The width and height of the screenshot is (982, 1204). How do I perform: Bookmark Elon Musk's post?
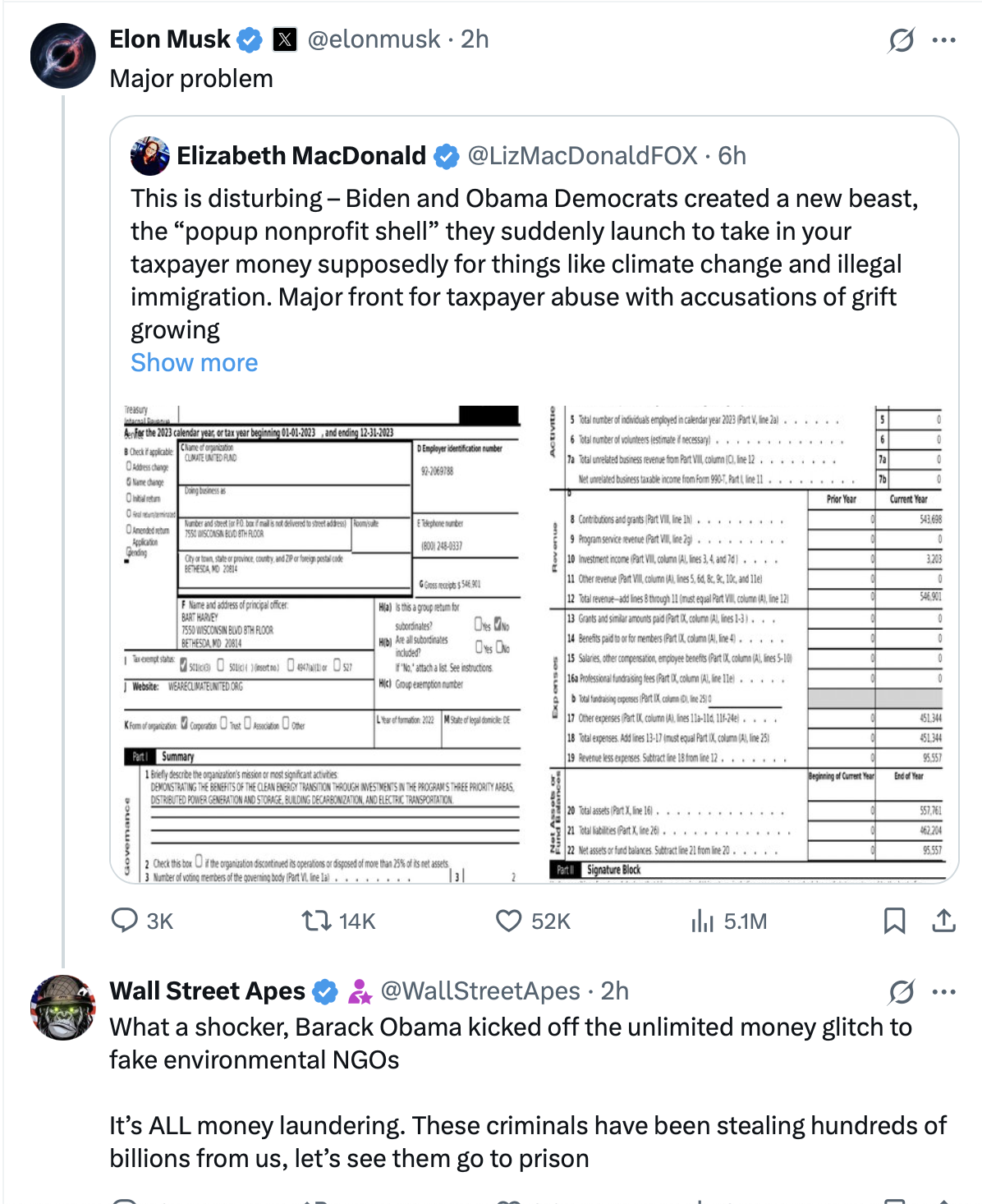[894, 921]
